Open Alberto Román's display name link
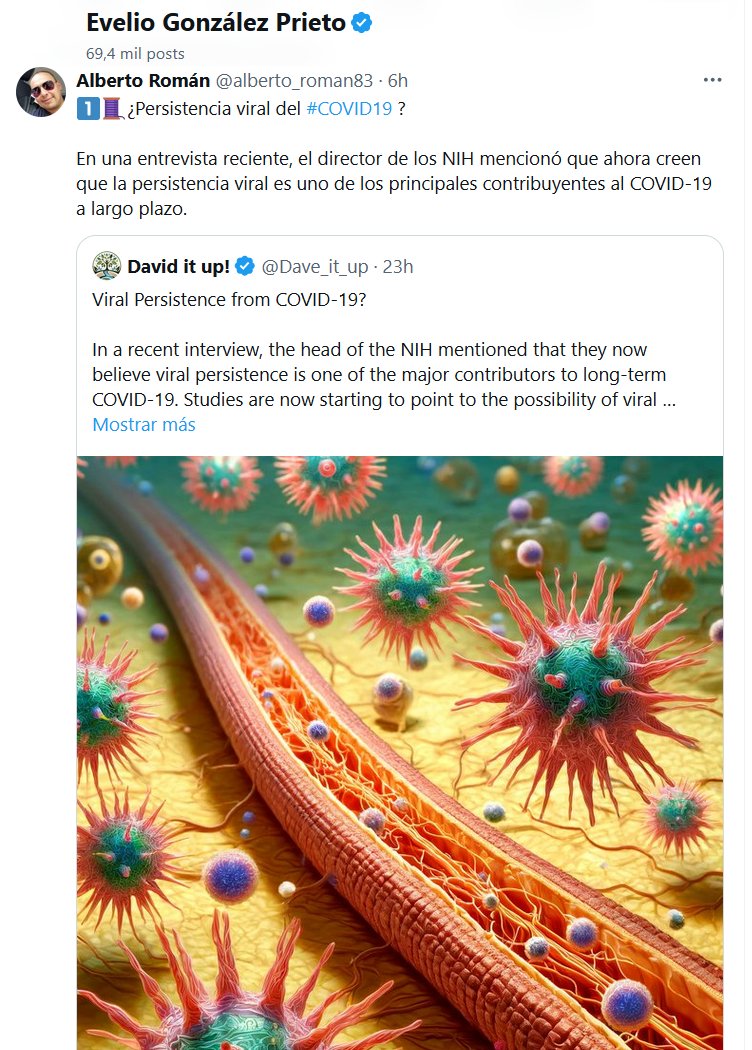 pyautogui.click(x=142, y=81)
